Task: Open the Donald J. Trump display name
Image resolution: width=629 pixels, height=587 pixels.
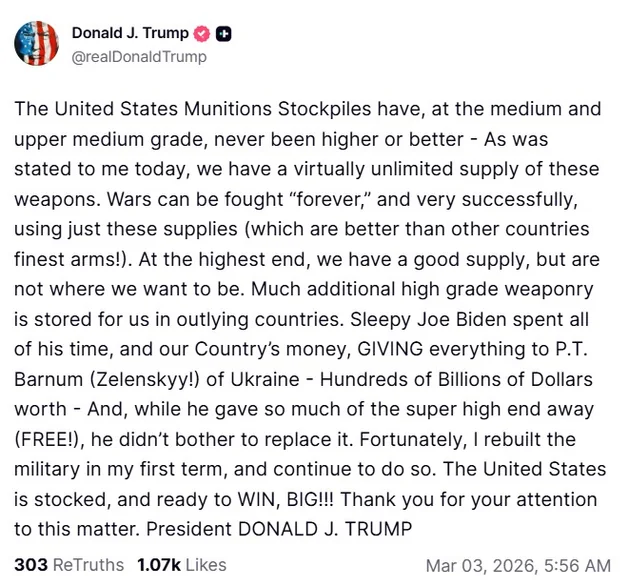Action: point(130,34)
